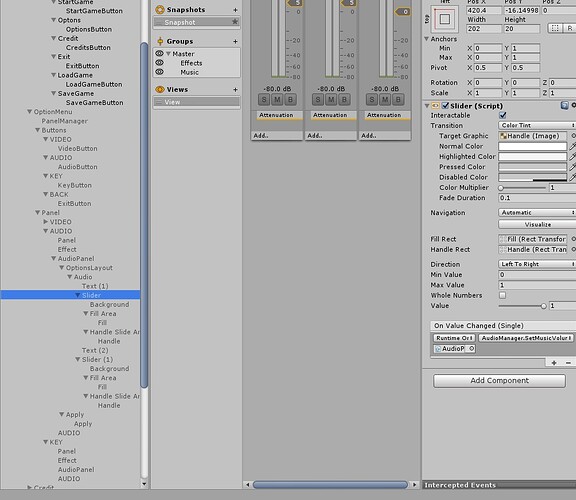
Task: Add a new On Value Changed entry
Action: [x=554, y=363]
